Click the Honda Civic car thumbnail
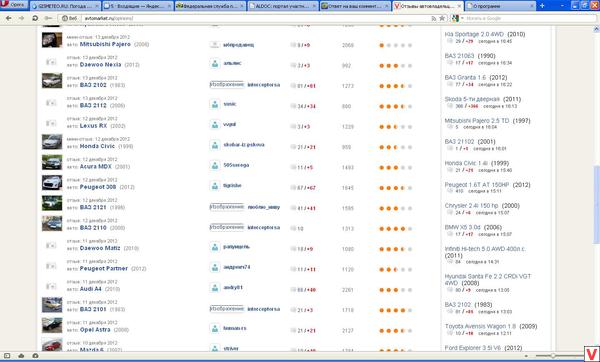Image resolution: width=600 pixels, height=362 pixels. [x=52, y=142]
